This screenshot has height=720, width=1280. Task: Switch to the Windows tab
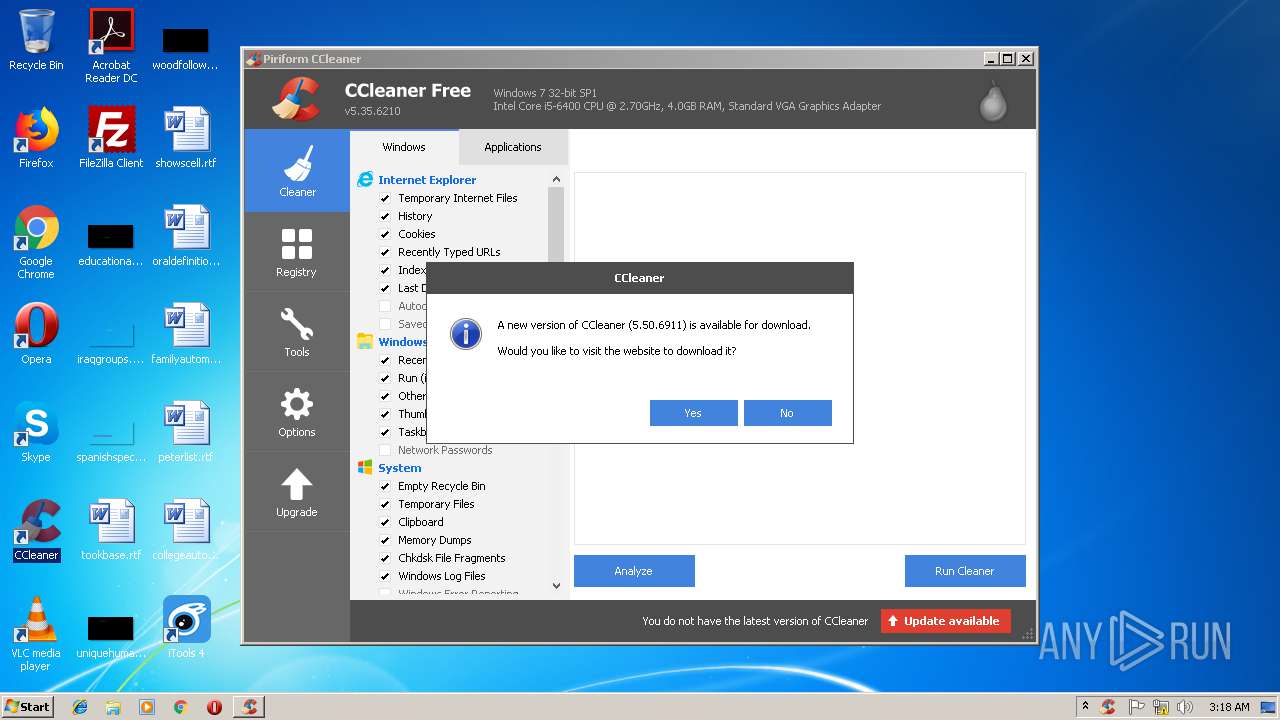point(404,147)
